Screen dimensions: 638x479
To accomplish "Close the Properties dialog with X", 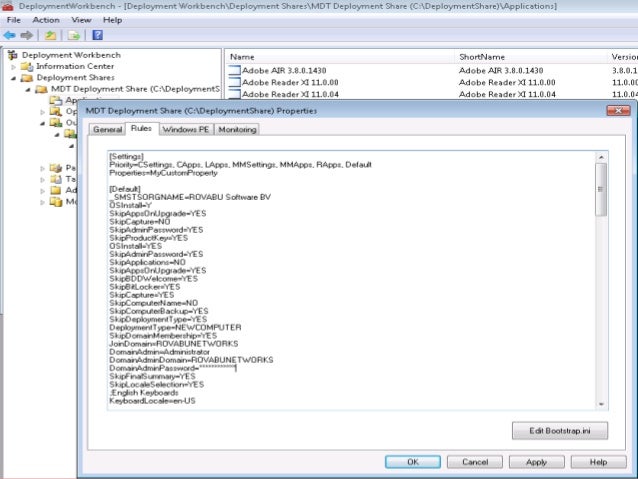I will tap(618, 110).
